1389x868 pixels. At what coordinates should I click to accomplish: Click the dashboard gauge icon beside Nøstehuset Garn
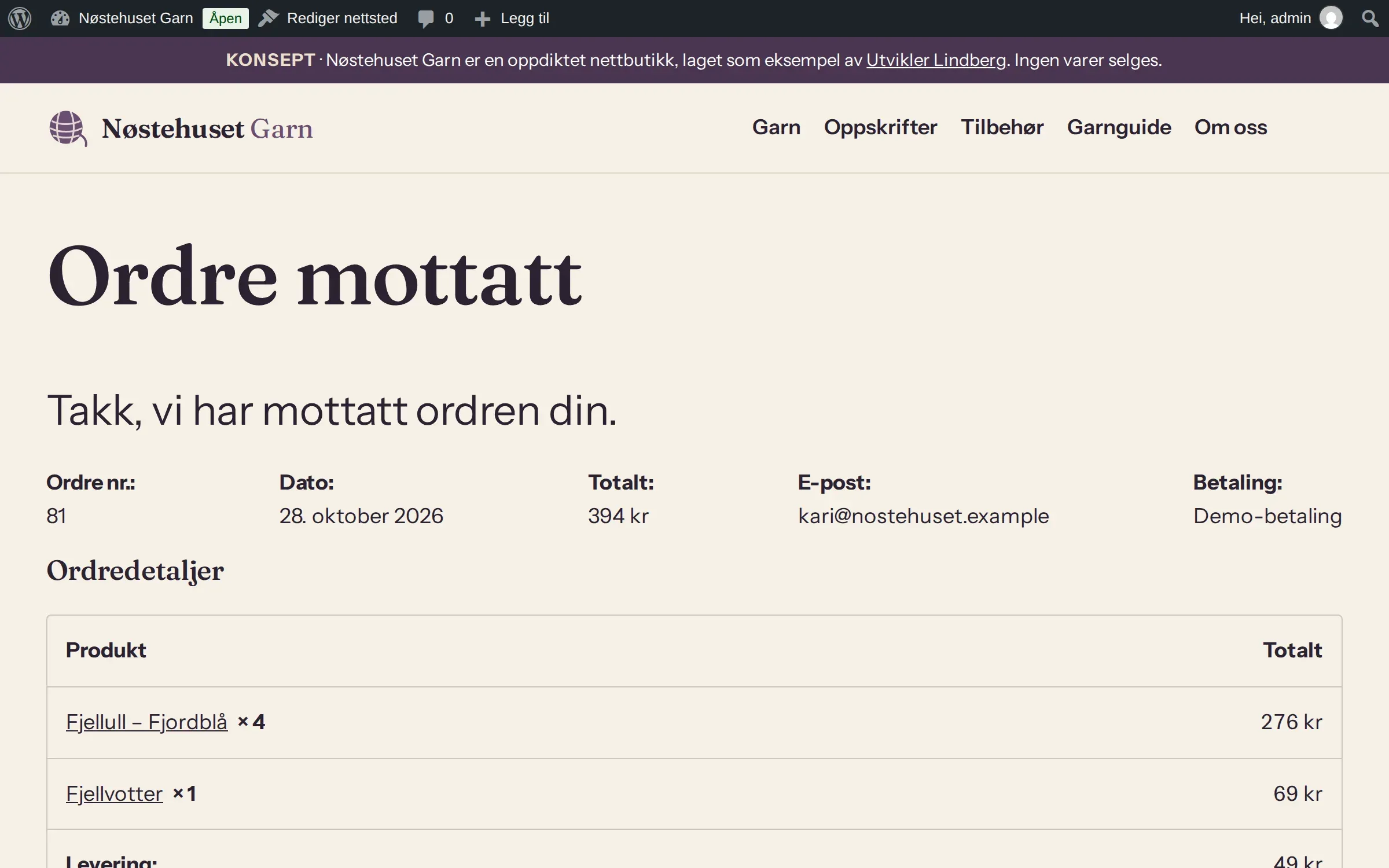[60, 19]
